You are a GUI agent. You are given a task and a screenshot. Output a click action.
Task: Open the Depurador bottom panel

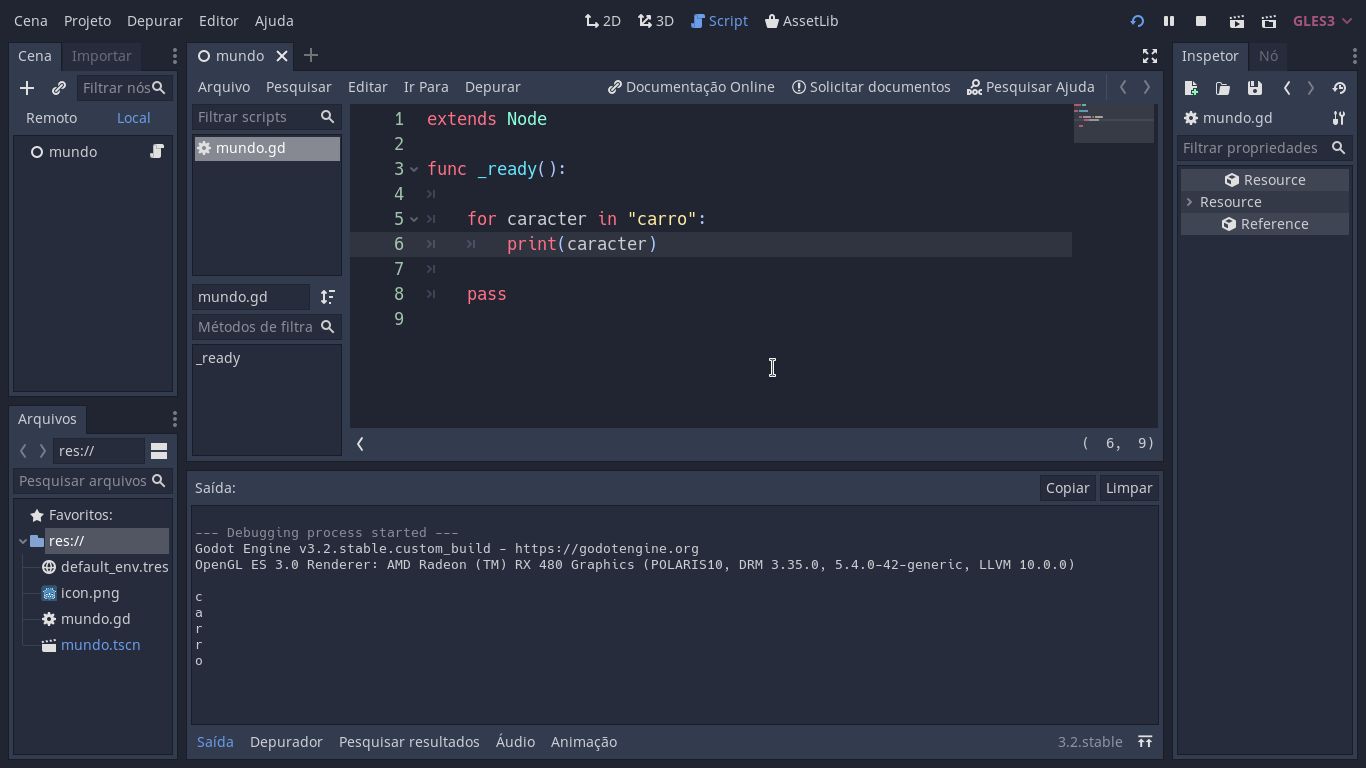coord(286,742)
